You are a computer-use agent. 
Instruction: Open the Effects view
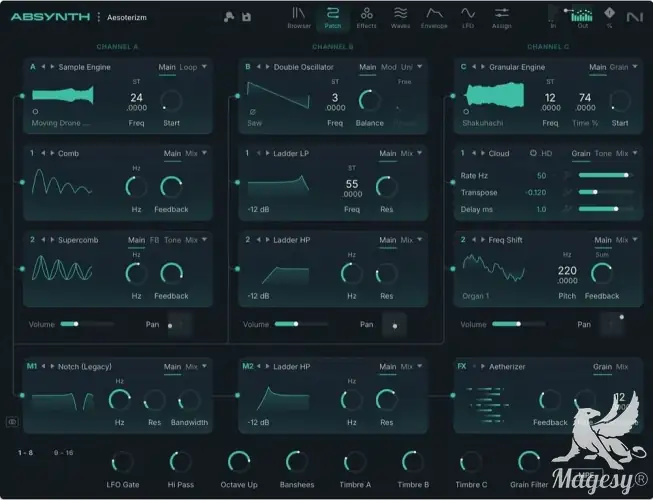pyautogui.click(x=366, y=17)
